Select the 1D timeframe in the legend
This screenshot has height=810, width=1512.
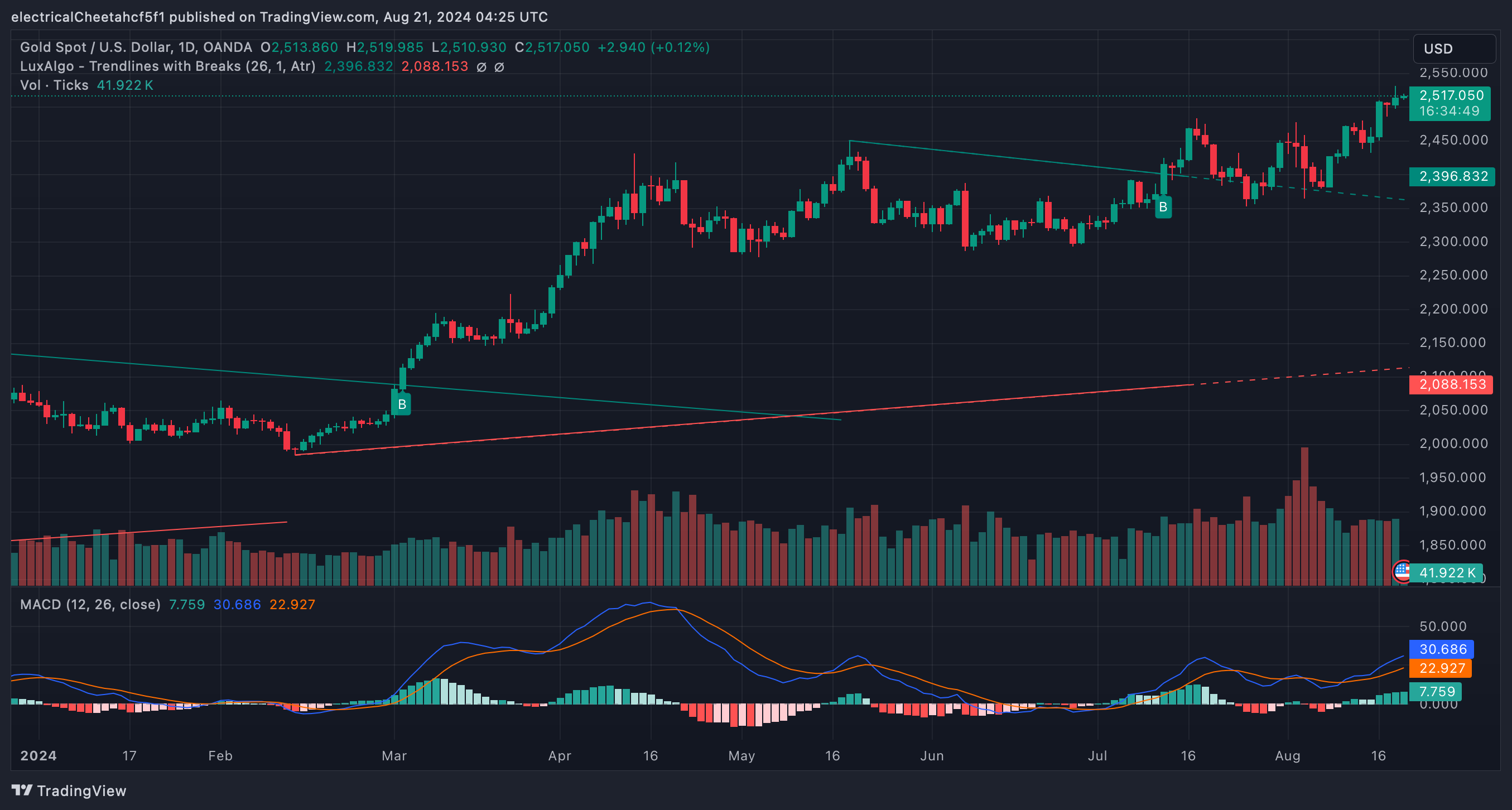pyautogui.click(x=189, y=47)
